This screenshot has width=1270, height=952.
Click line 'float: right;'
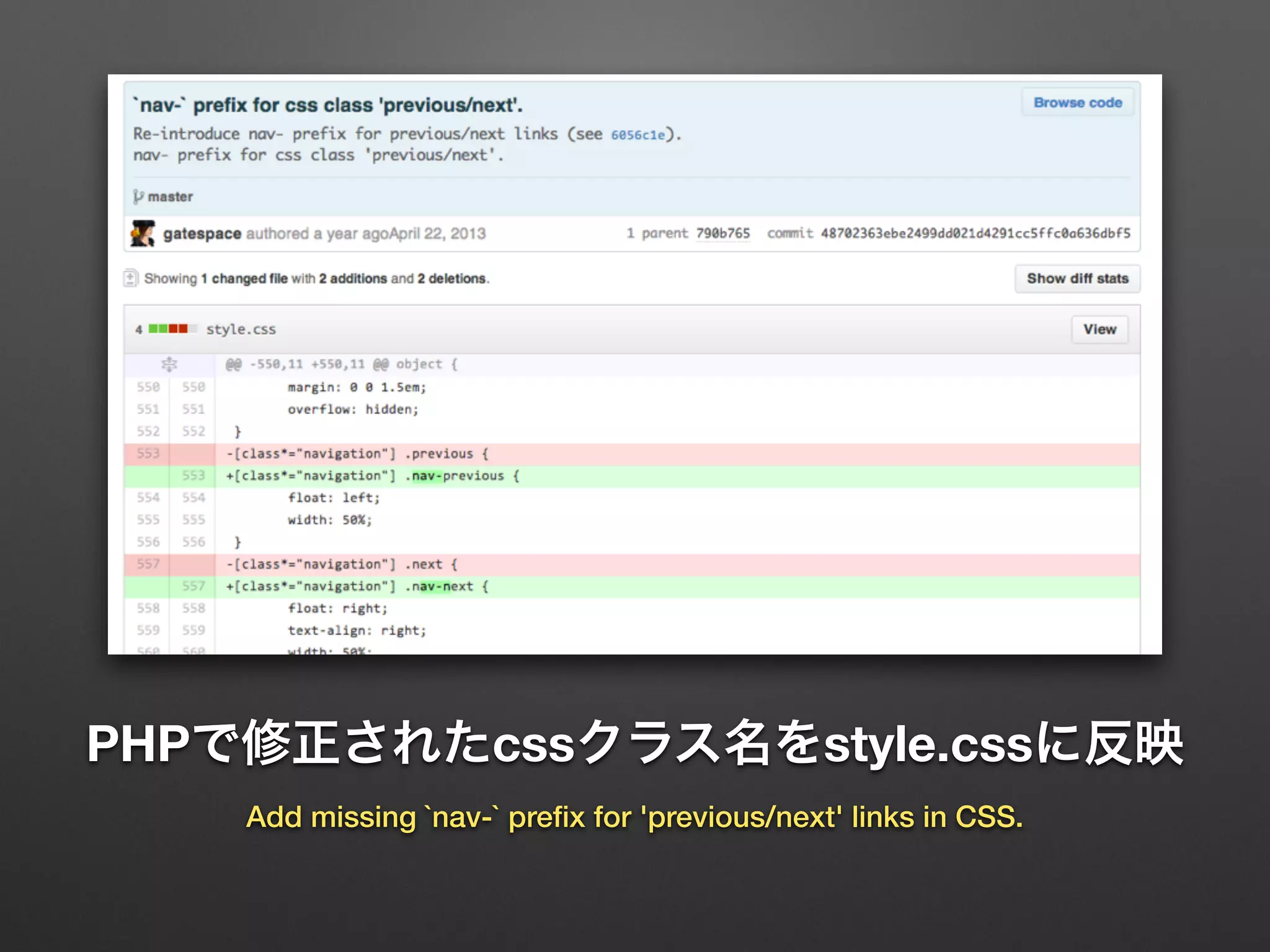pyautogui.click(x=338, y=608)
